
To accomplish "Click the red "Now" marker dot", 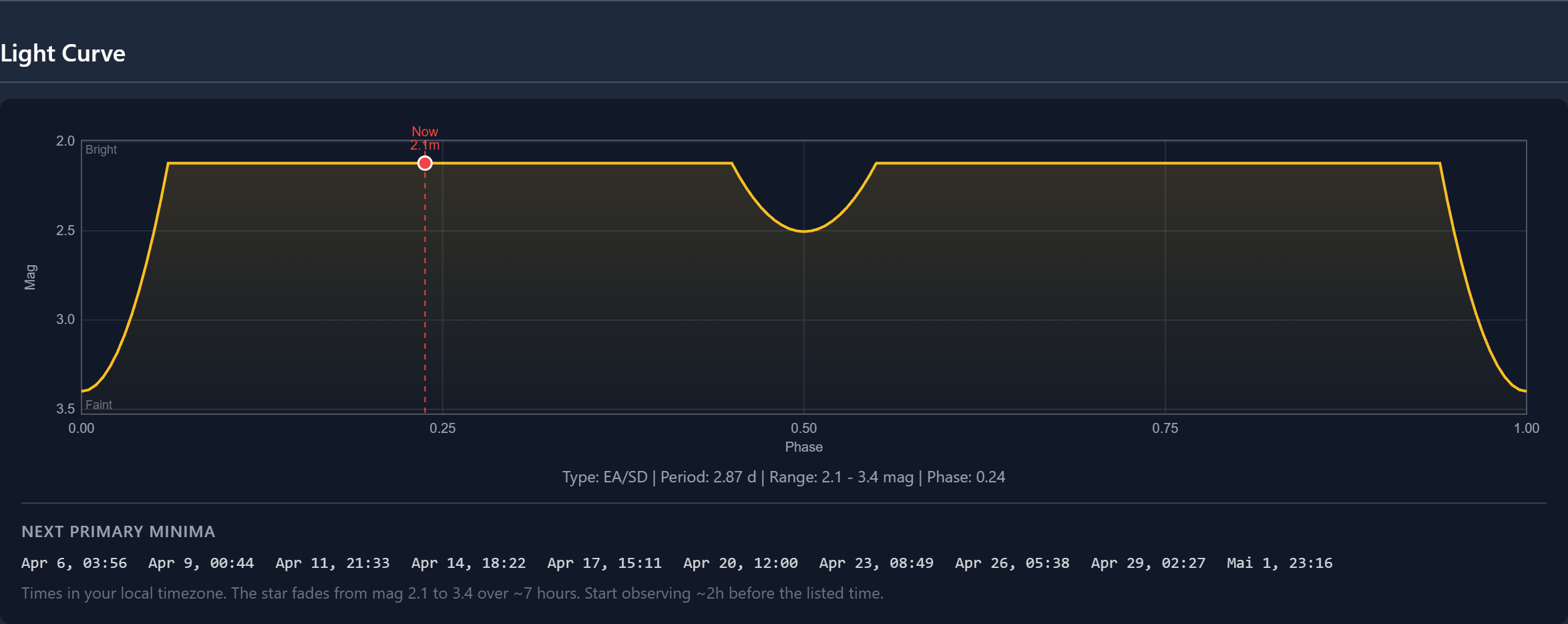I will pos(425,162).
